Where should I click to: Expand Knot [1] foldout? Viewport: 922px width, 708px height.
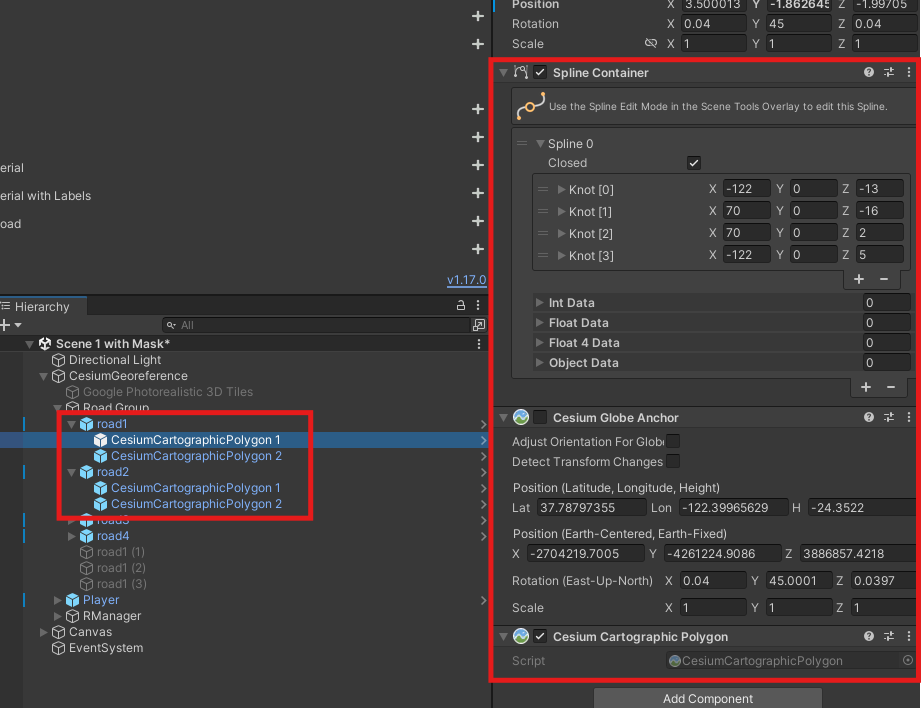[561, 211]
